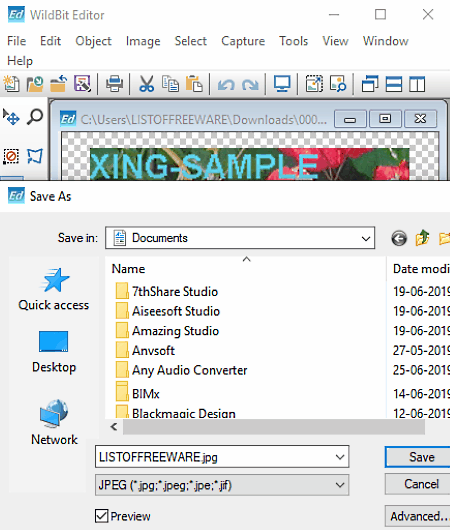Click the horizontal scrollbar left arrow
This screenshot has height=530, width=450.
[x=114, y=427]
